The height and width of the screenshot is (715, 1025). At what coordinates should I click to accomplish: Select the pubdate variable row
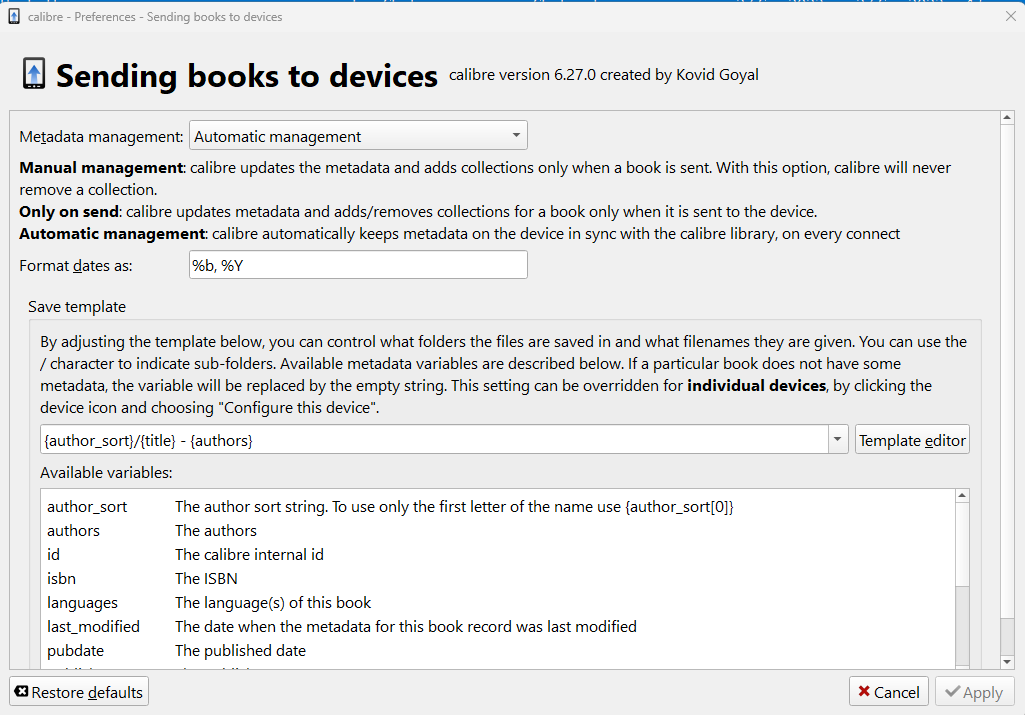[75, 651]
